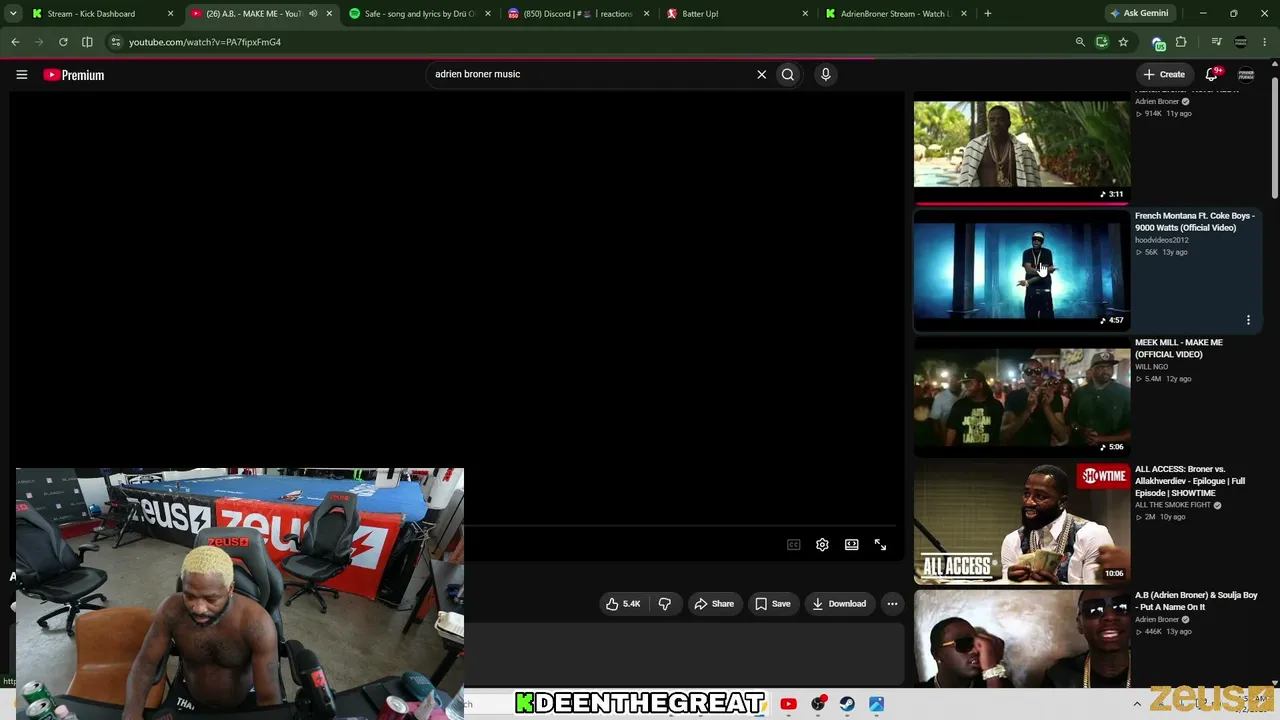Switch to the AdrienBroner Stream tab
Image resolution: width=1280 pixels, height=720 pixels.
(x=895, y=14)
